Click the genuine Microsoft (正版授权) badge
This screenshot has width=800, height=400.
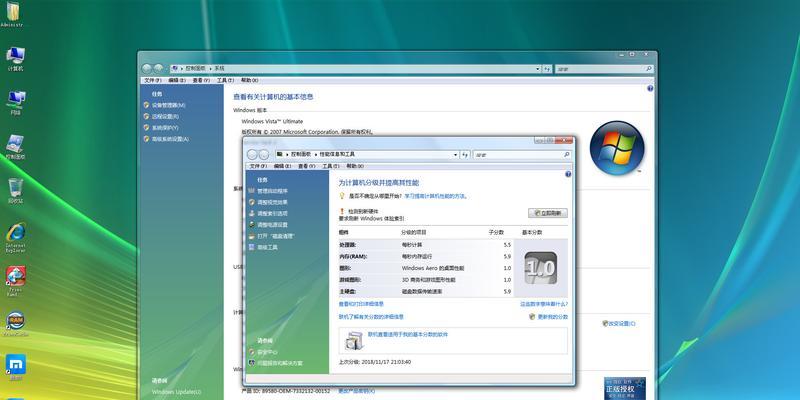point(624,388)
